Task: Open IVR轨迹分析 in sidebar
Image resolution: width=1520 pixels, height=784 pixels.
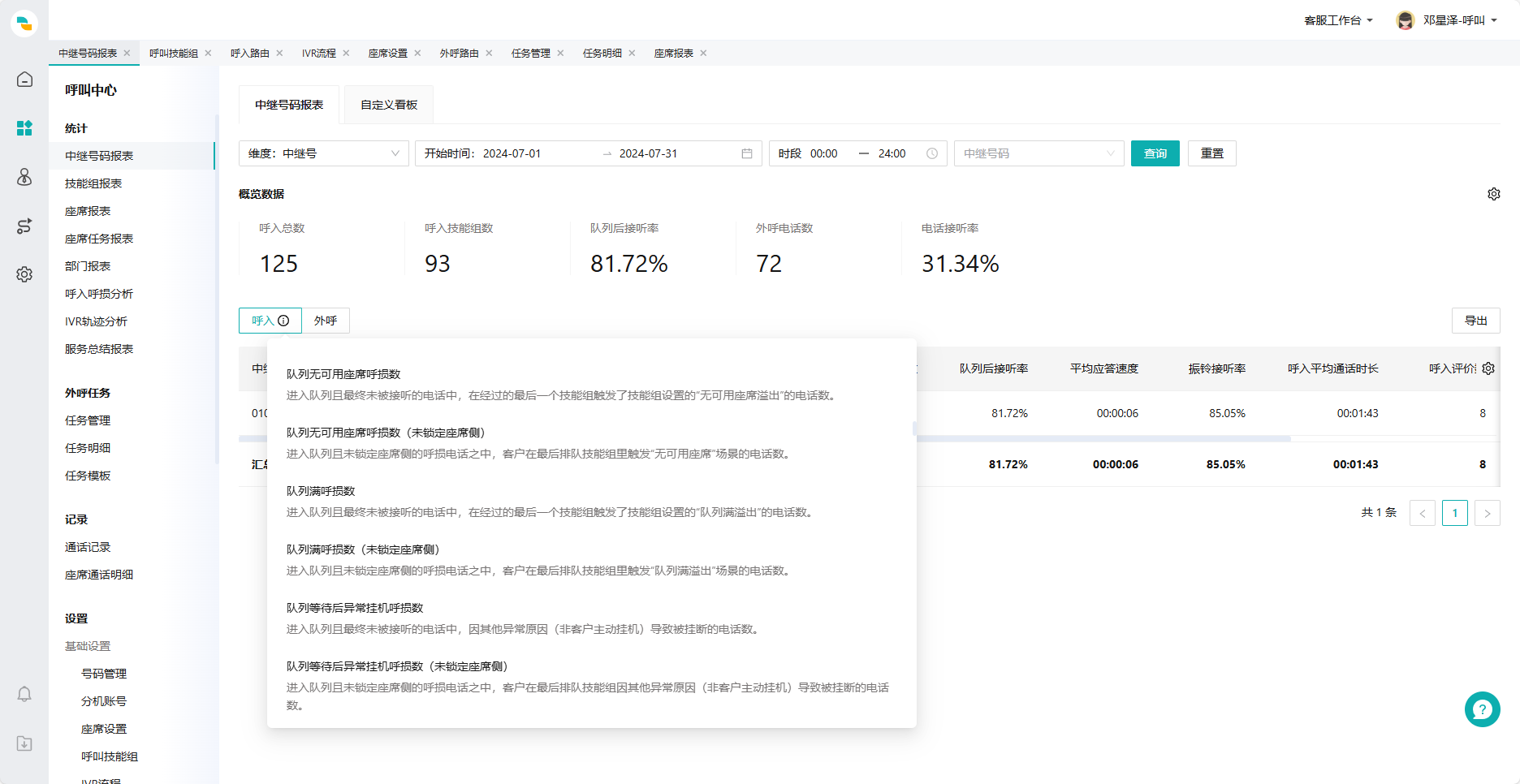Action: click(x=96, y=321)
